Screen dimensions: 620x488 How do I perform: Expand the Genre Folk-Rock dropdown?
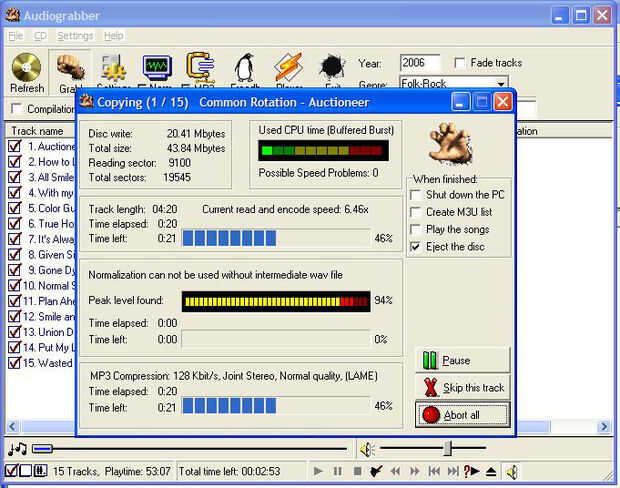click(501, 83)
